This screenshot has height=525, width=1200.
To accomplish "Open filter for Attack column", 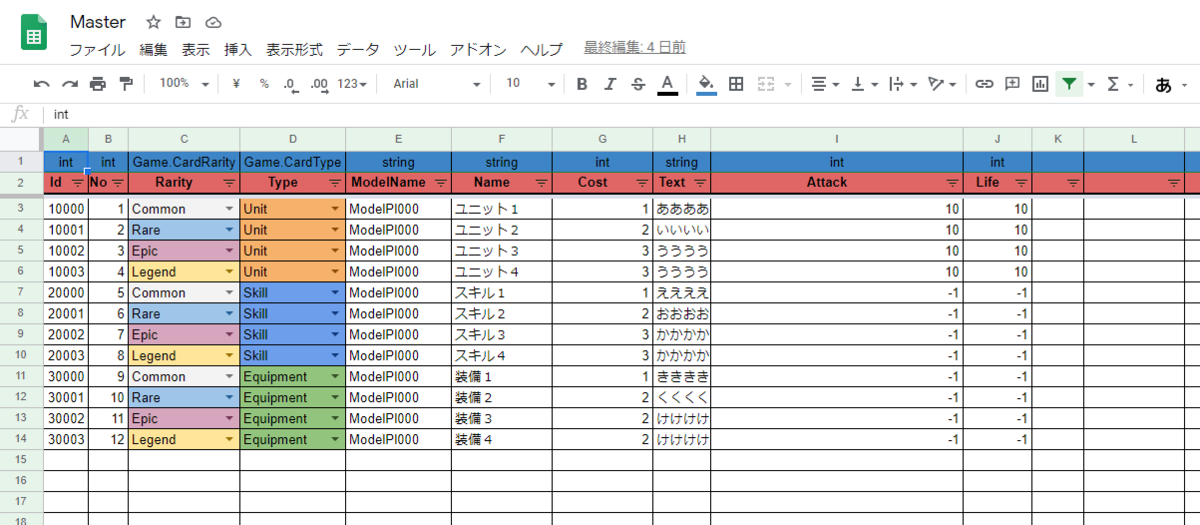I will click(952, 183).
